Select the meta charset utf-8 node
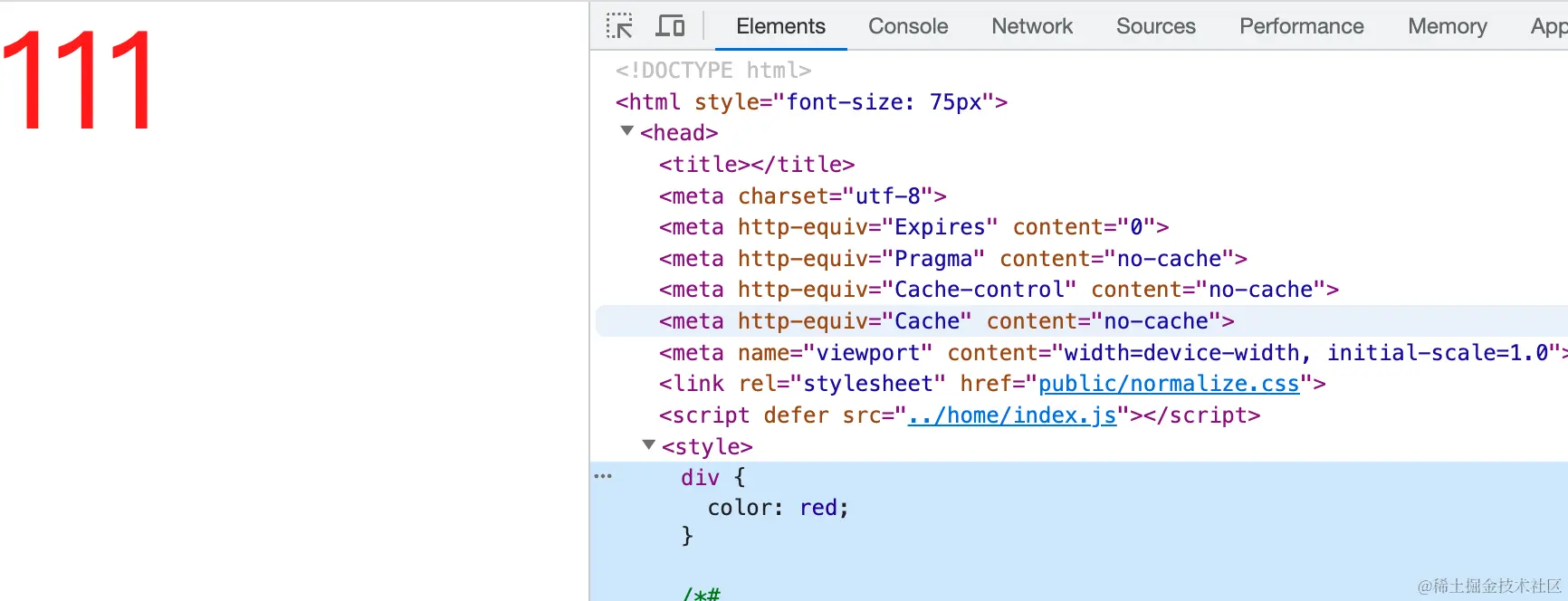The height and width of the screenshot is (601, 1568). coord(802,196)
